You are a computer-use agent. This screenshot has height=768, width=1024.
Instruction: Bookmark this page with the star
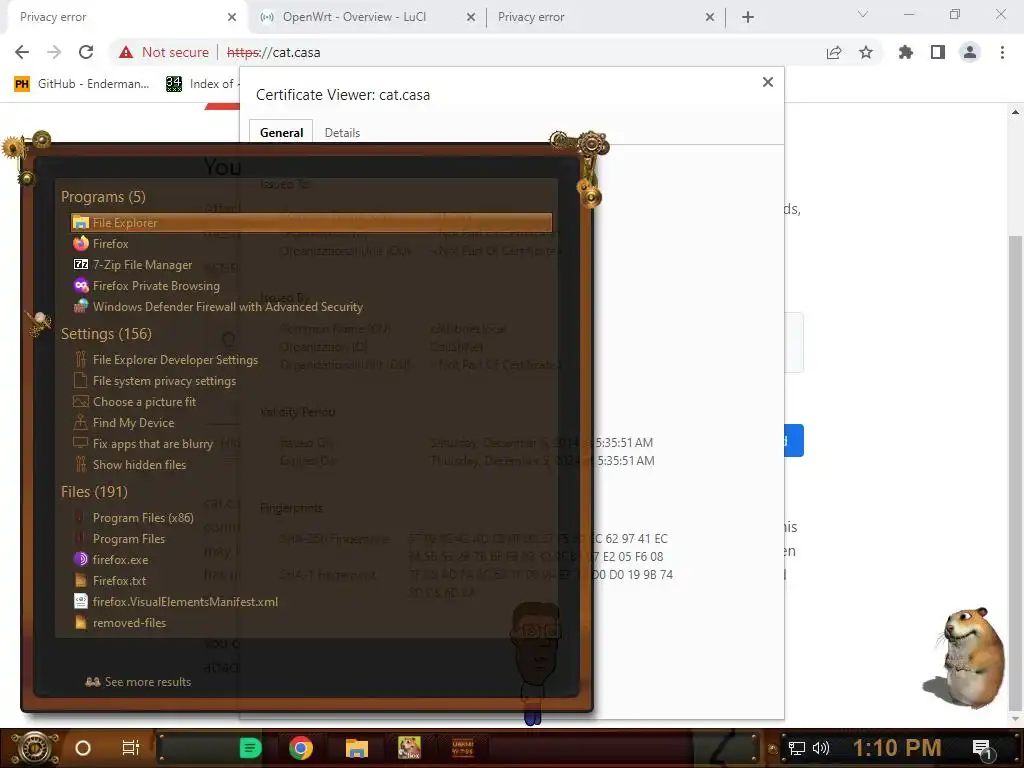(x=866, y=52)
